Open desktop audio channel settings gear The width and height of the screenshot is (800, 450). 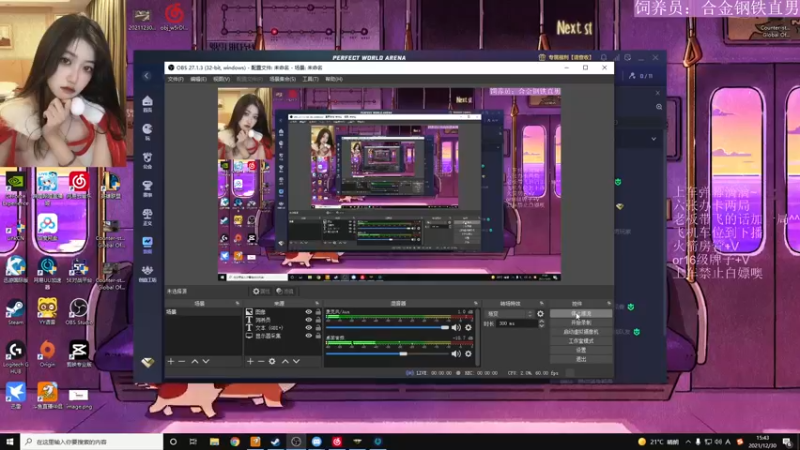(468, 354)
